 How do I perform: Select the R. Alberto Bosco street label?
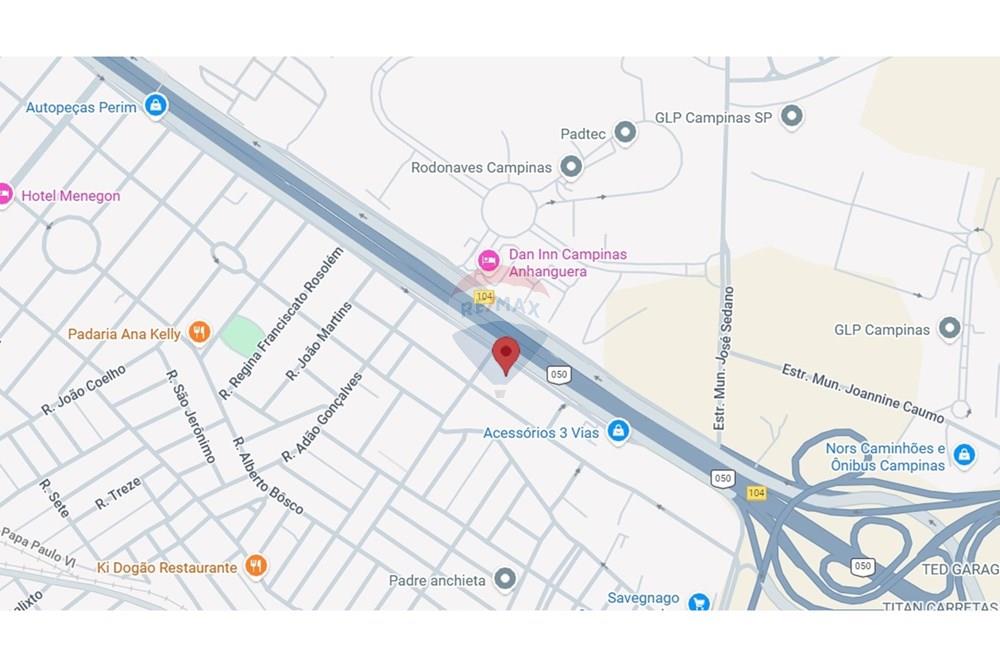click(267, 476)
